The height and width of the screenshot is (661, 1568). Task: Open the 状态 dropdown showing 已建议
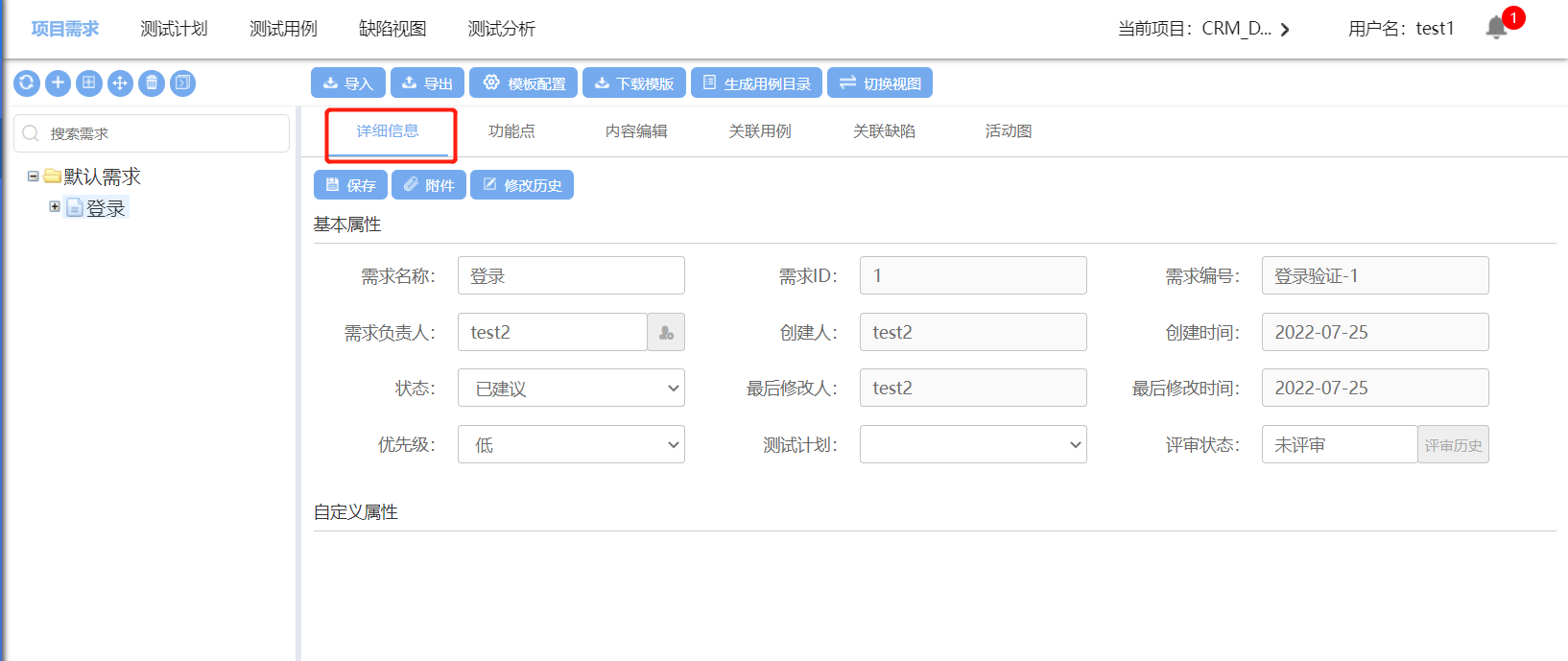pos(571,389)
